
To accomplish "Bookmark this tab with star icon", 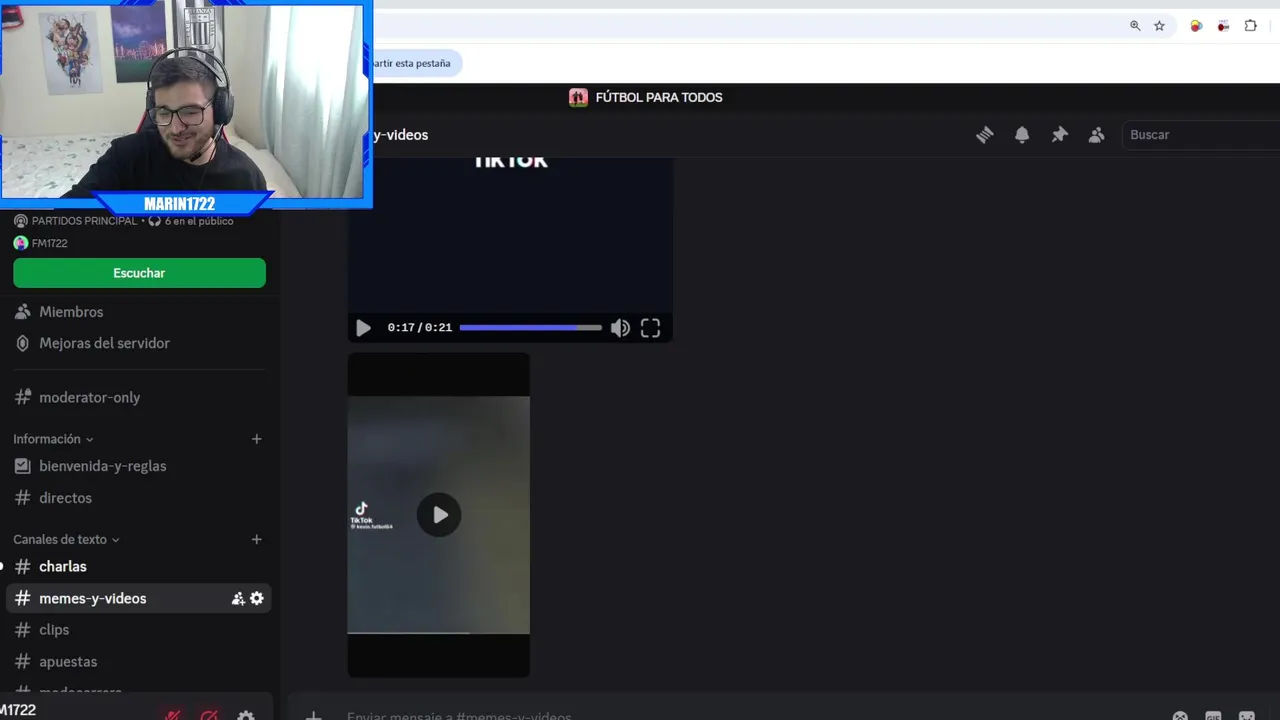I will [1160, 26].
